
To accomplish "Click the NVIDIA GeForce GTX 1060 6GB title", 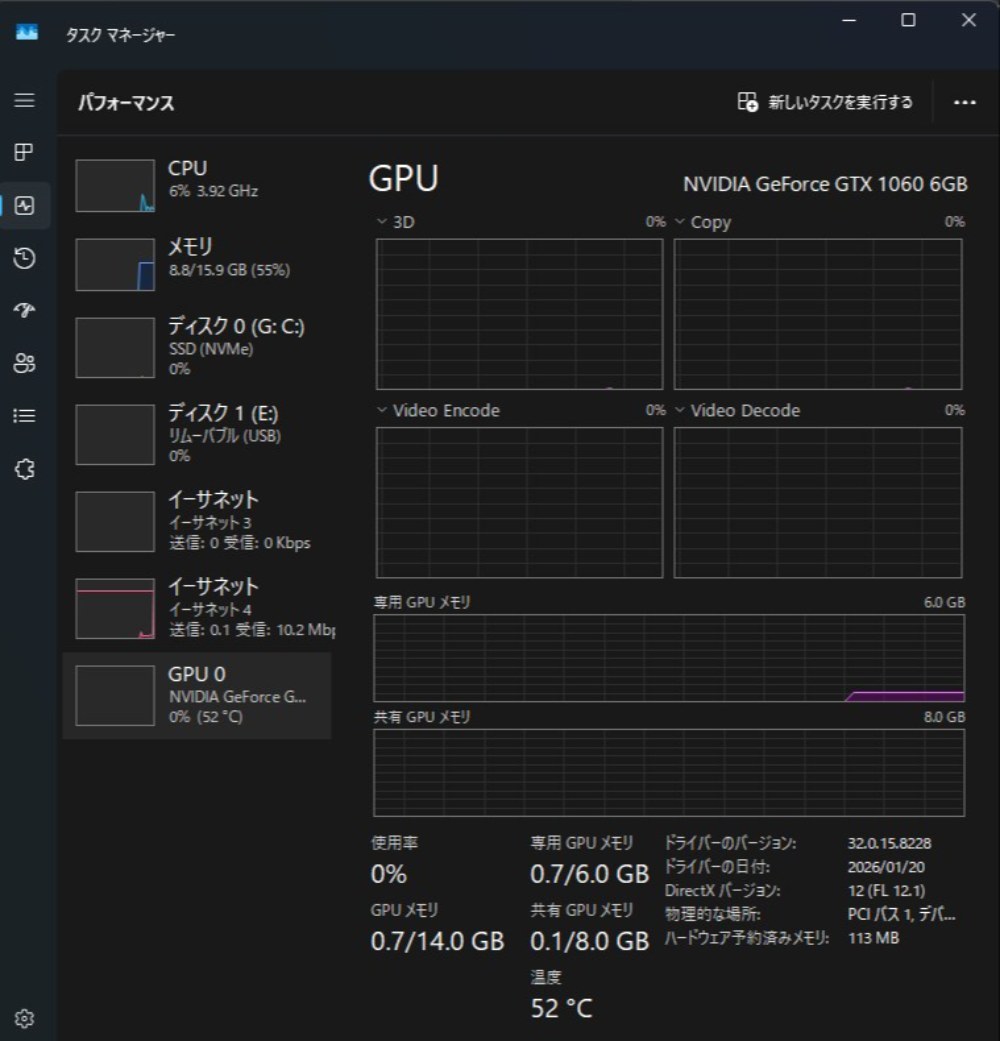I will 825,184.
